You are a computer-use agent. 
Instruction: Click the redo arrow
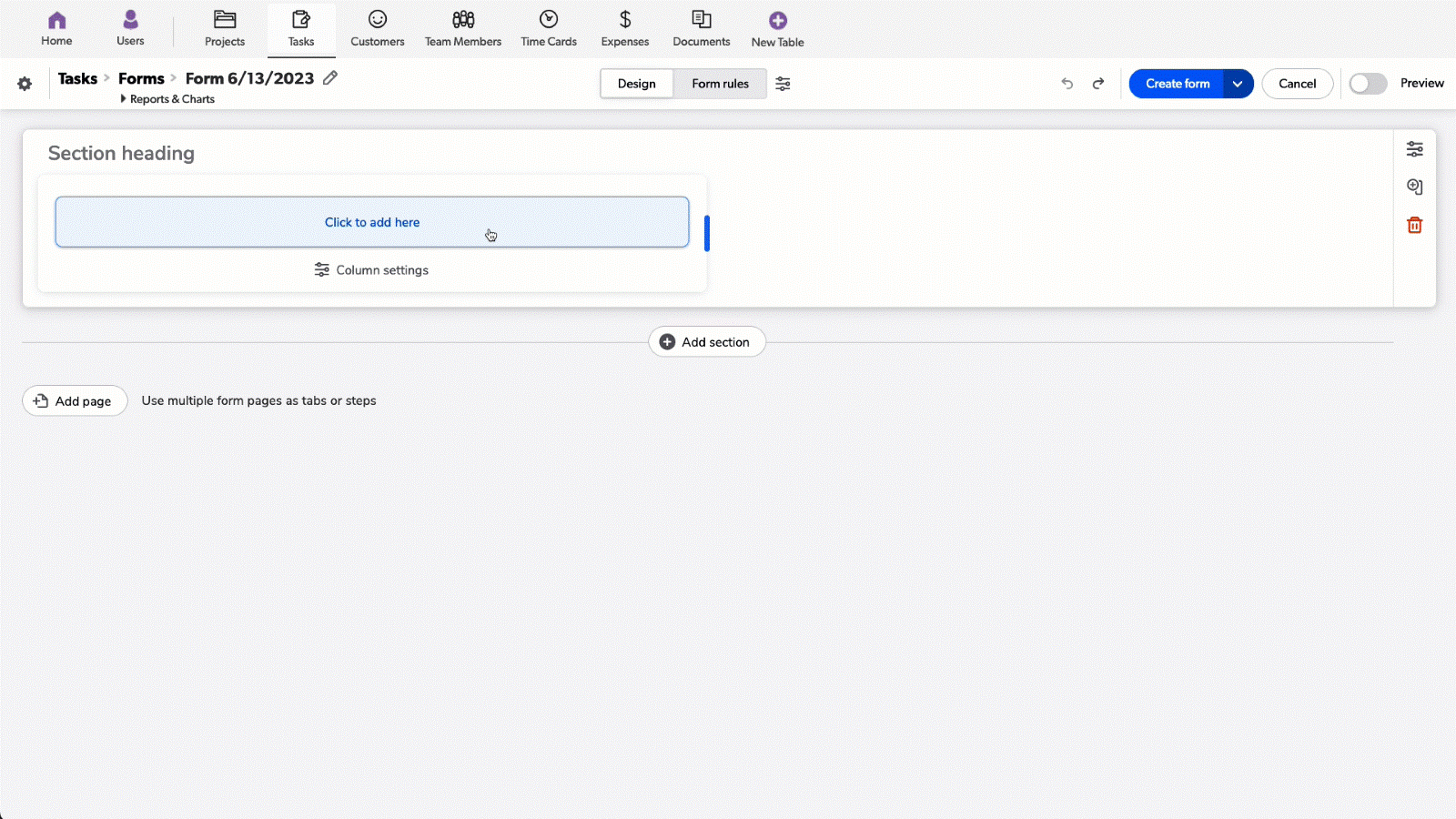pos(1098,84)
